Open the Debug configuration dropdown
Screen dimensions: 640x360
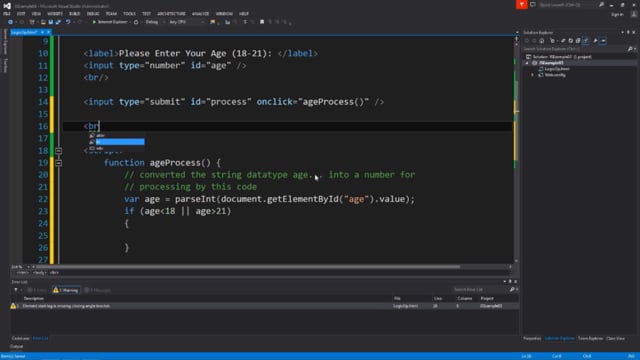pos(154,22)
